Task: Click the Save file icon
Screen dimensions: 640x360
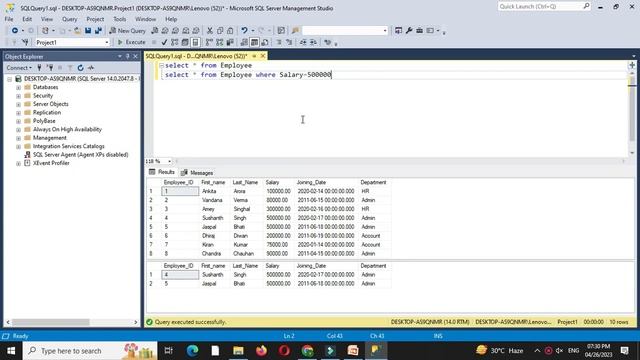Action: click(x=88, y=31)
